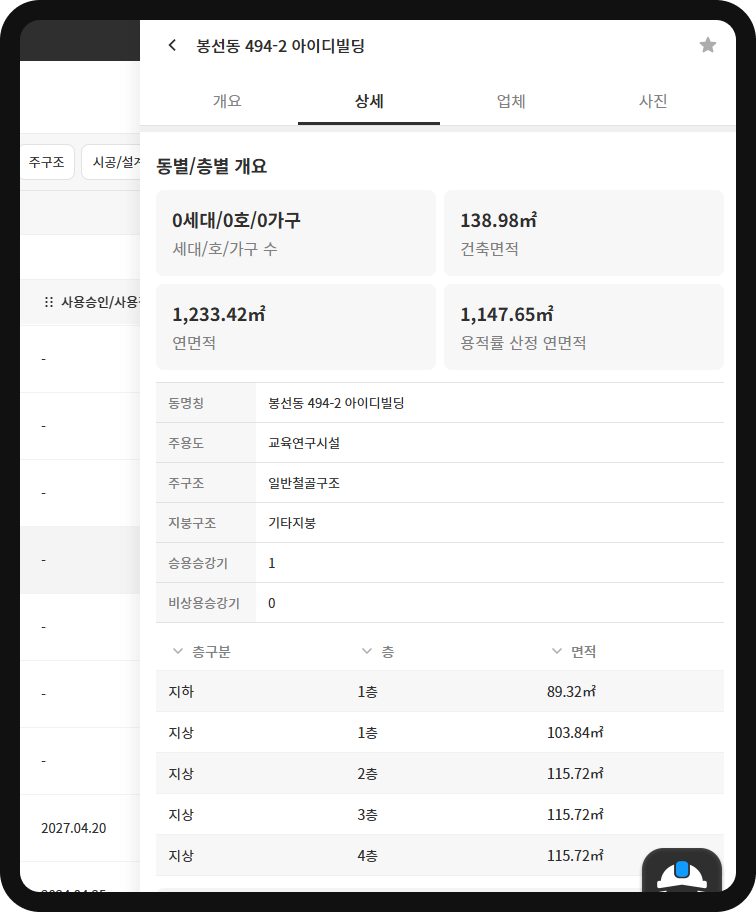Click the 시공/설계 filter chip
This screenshot has height=912, width=756.
(x=111, y=162)
